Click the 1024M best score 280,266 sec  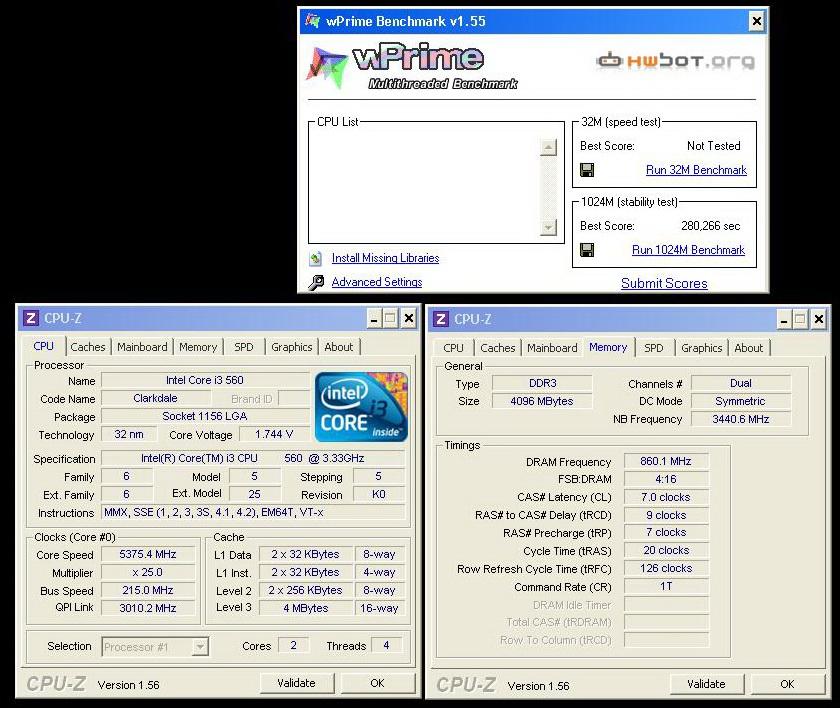coord(710,226)
